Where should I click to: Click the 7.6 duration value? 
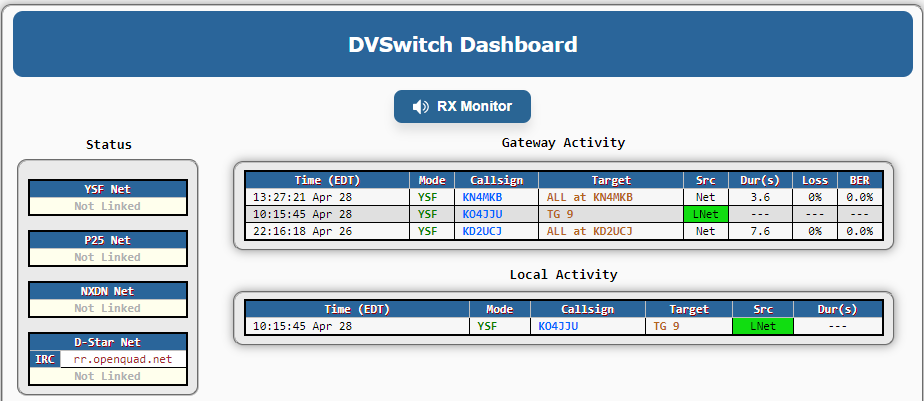[x=760, y=231]
